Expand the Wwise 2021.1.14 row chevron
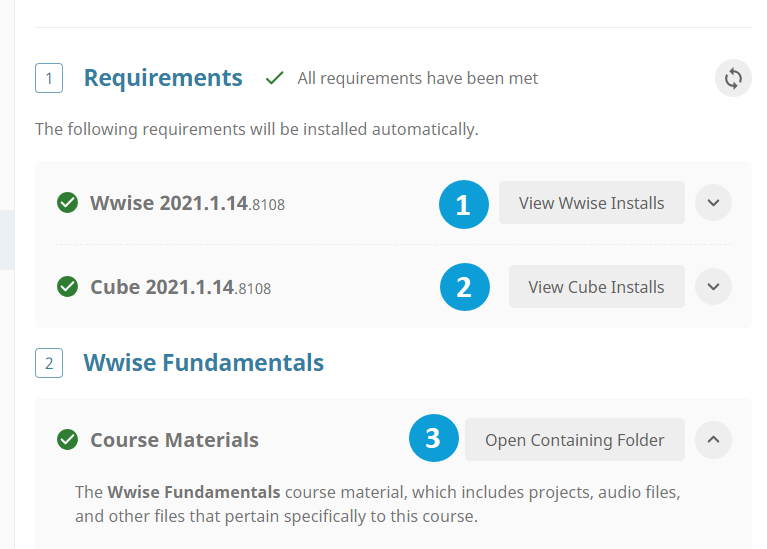767x549 pixels. (713, 203)
